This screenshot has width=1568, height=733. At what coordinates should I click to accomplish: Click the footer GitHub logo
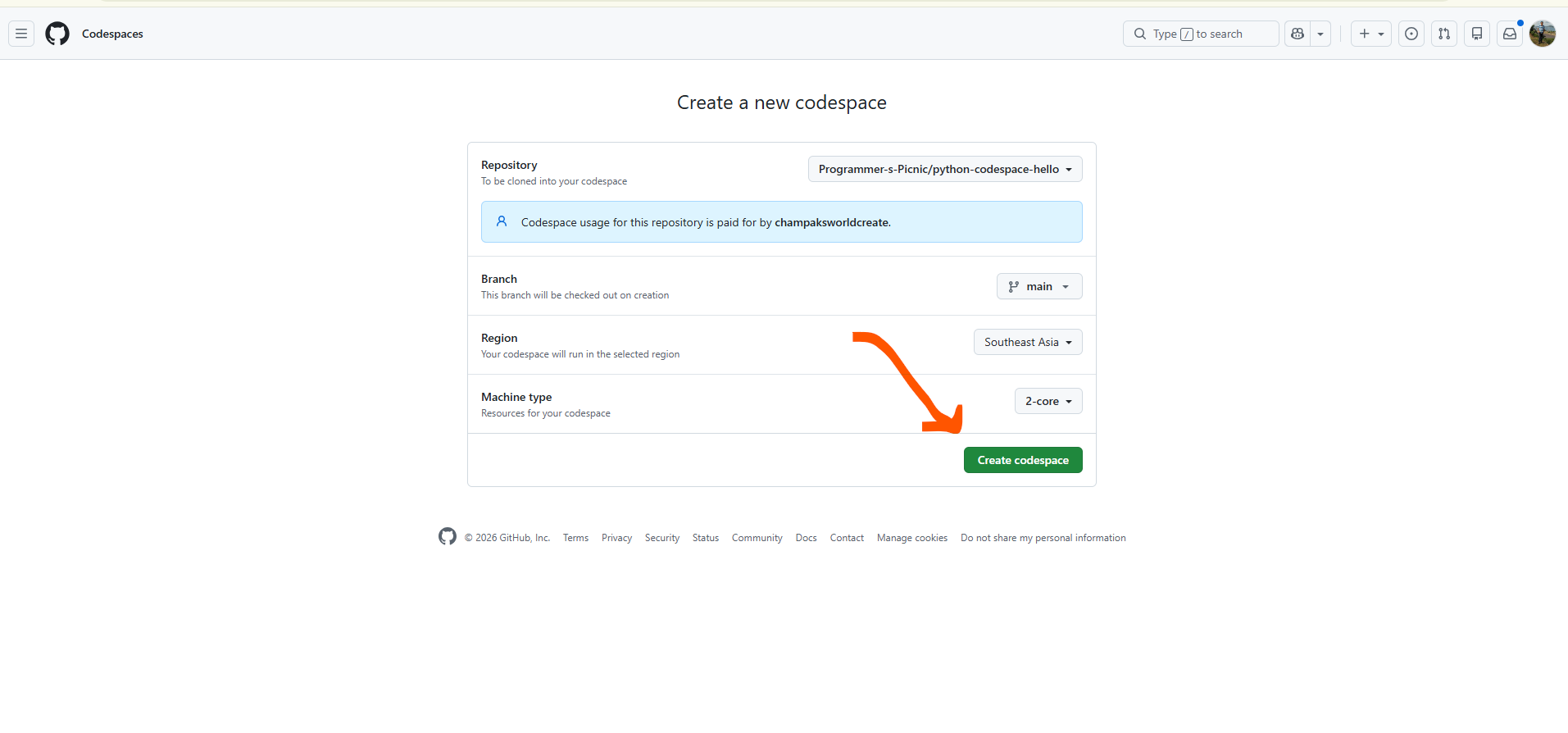point(448,536)
